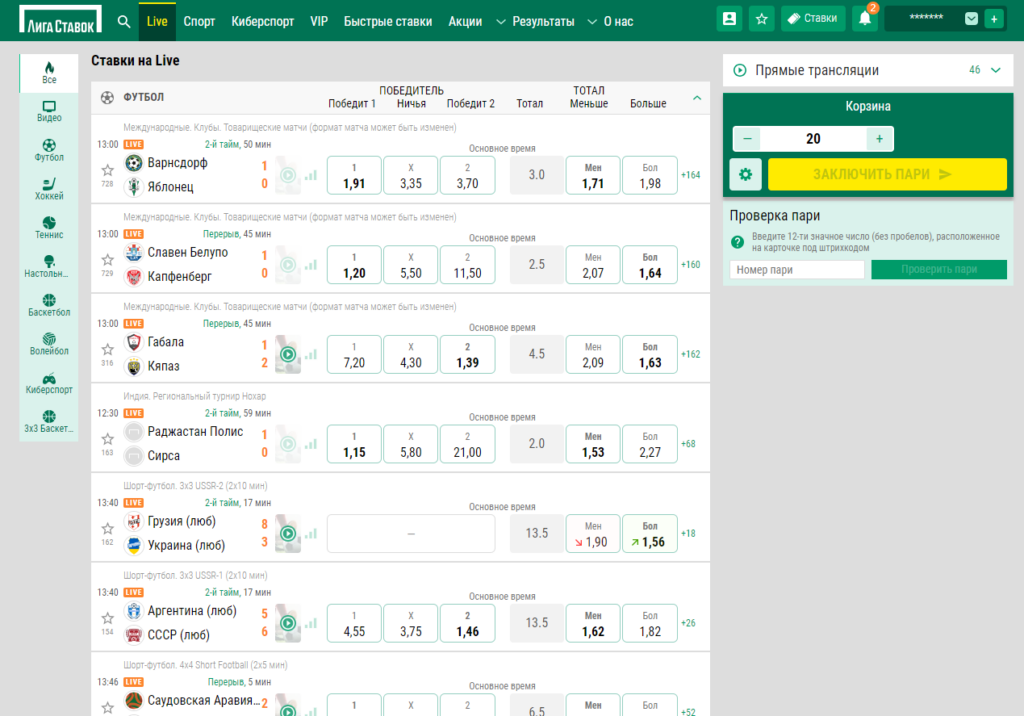Click the Номер пари input field
The image size is (1024, 716).
click(797, 269)
